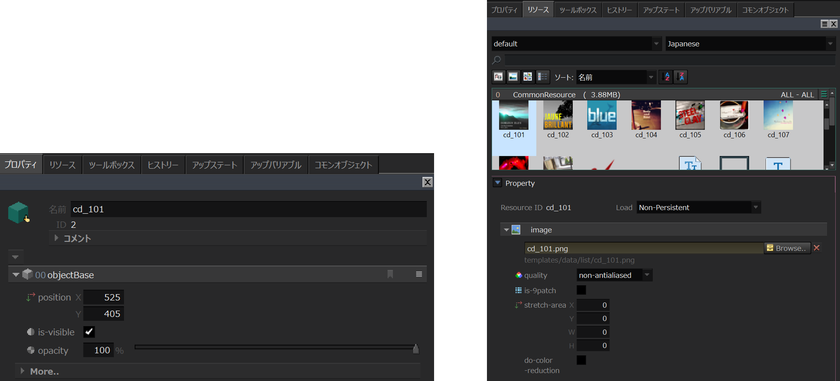Open the ヒストリー tab in left panel
The width and height of the screenshot is (840, 381).
point(163,165)
